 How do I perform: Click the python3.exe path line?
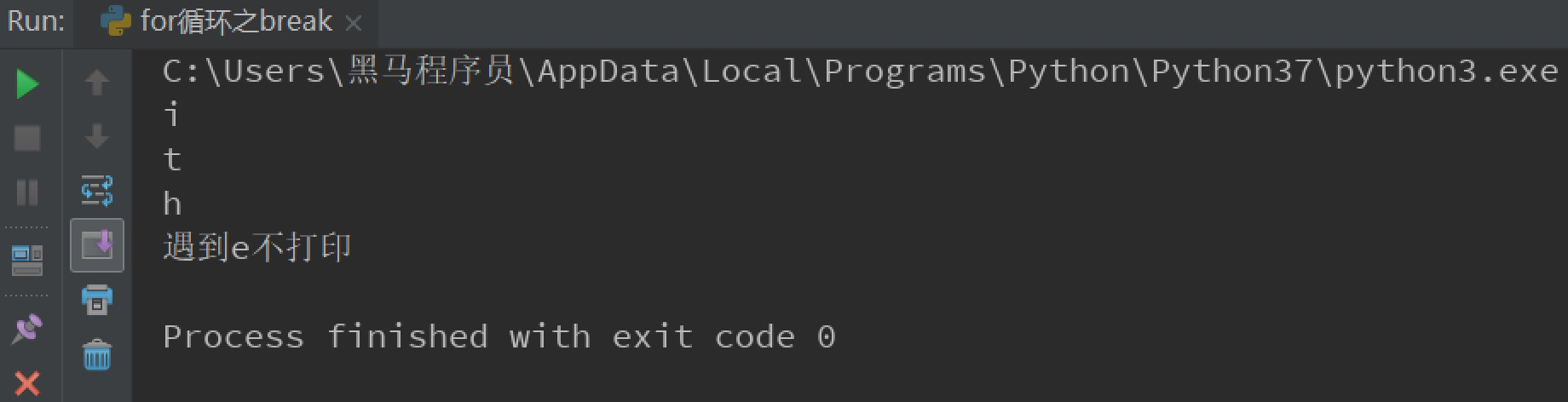coord(859,72)
